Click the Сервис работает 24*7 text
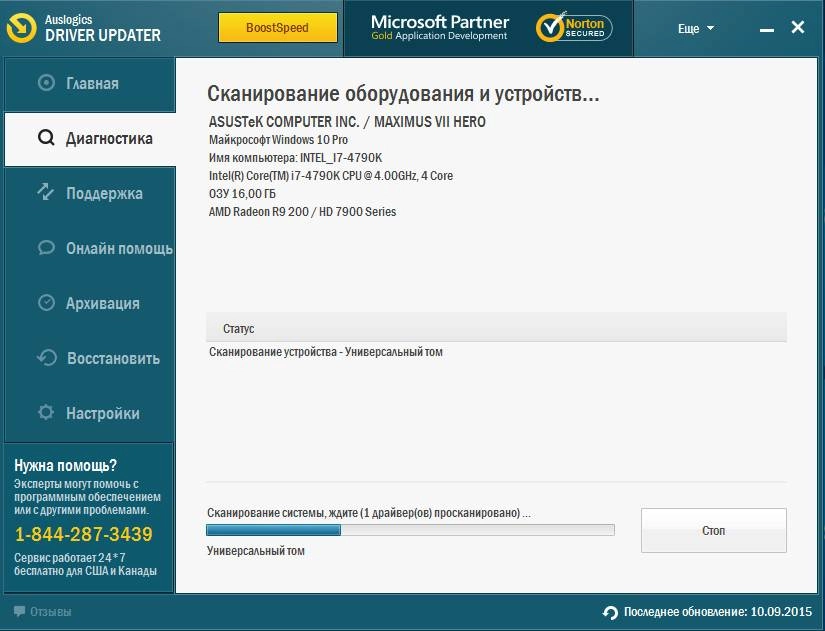 (x=69, y=558)
